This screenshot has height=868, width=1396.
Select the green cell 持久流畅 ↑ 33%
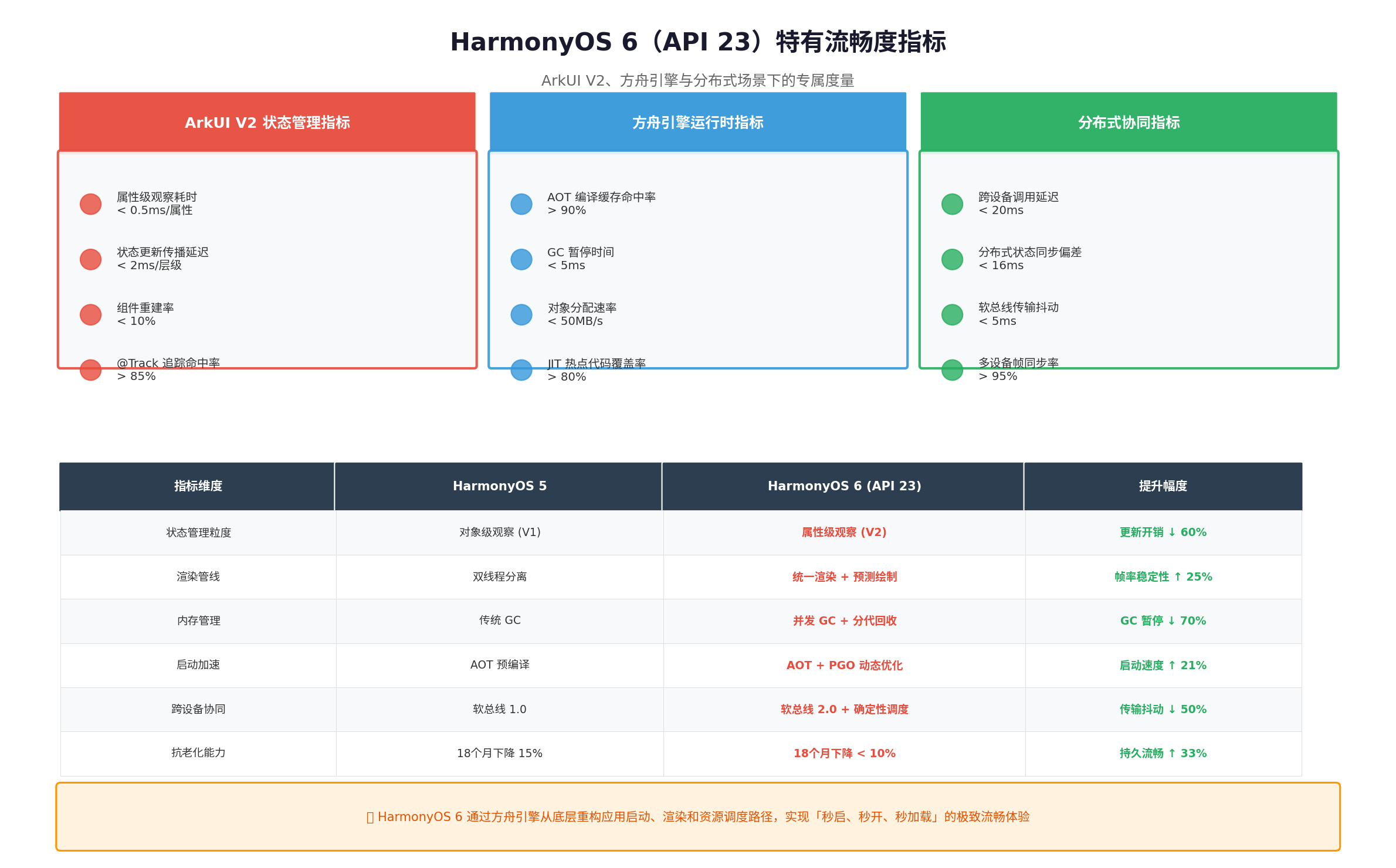[1163, 754]
